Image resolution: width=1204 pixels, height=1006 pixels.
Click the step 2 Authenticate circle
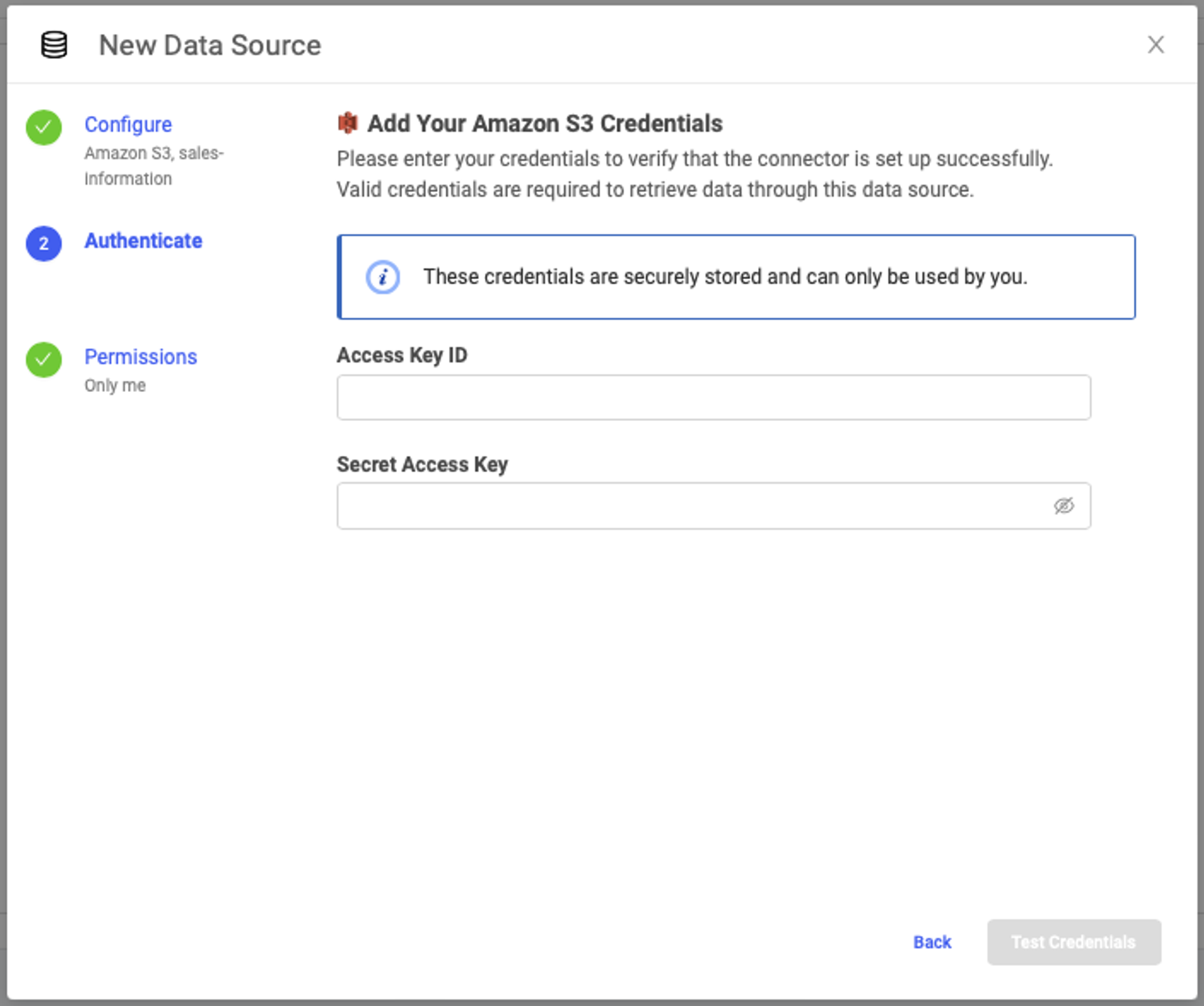tap(43, 243)
